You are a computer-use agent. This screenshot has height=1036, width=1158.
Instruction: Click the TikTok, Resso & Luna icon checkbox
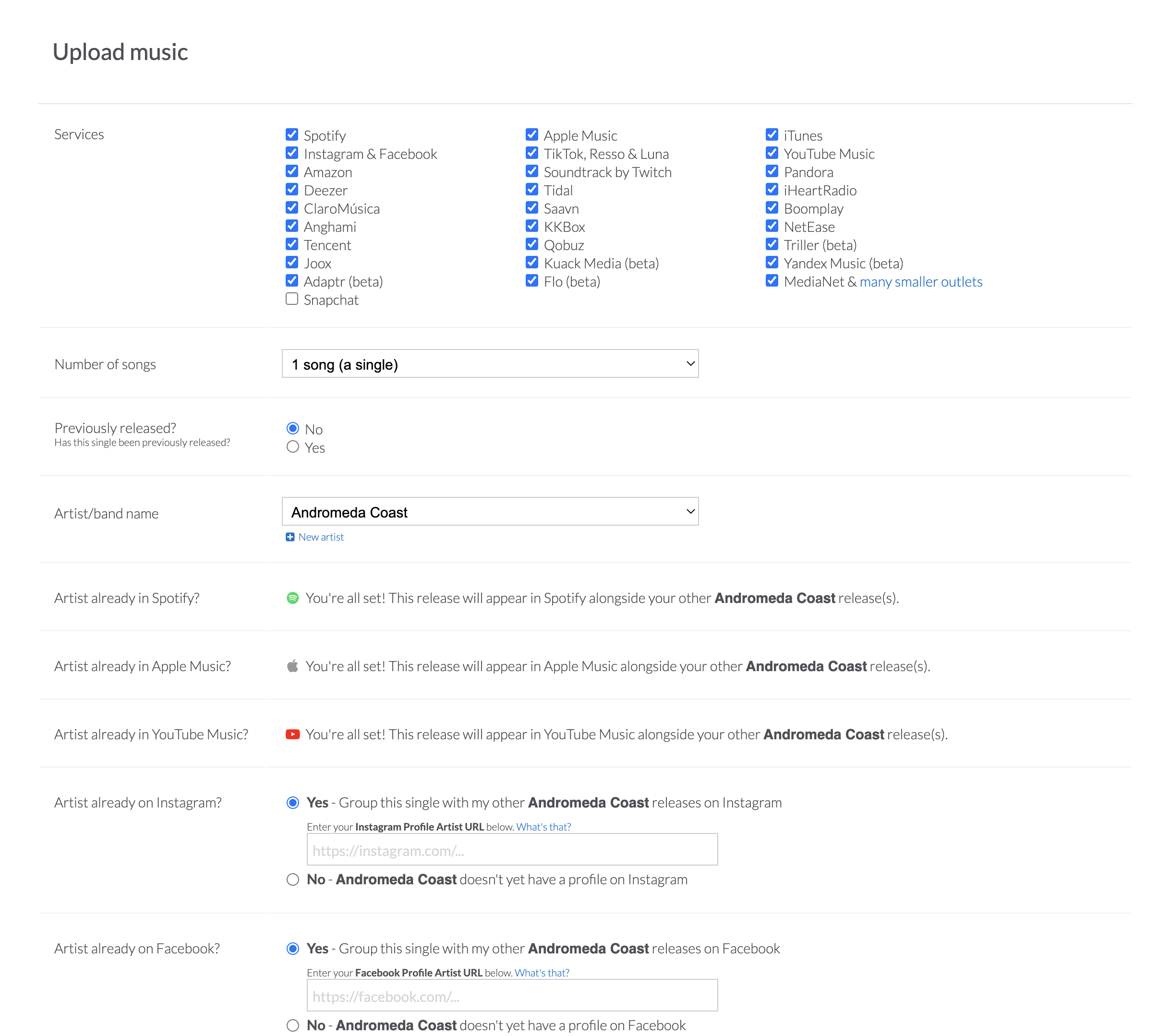click(x=532, y=153)
